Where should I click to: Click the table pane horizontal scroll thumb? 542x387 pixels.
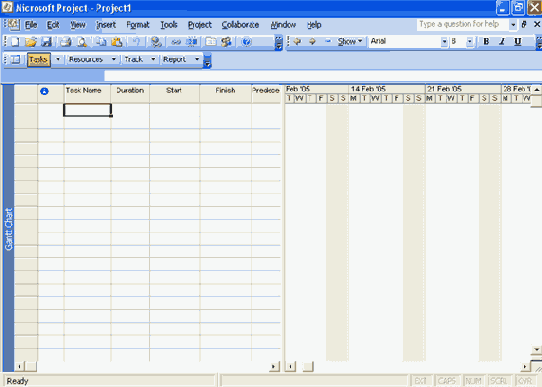click(31, 367)
